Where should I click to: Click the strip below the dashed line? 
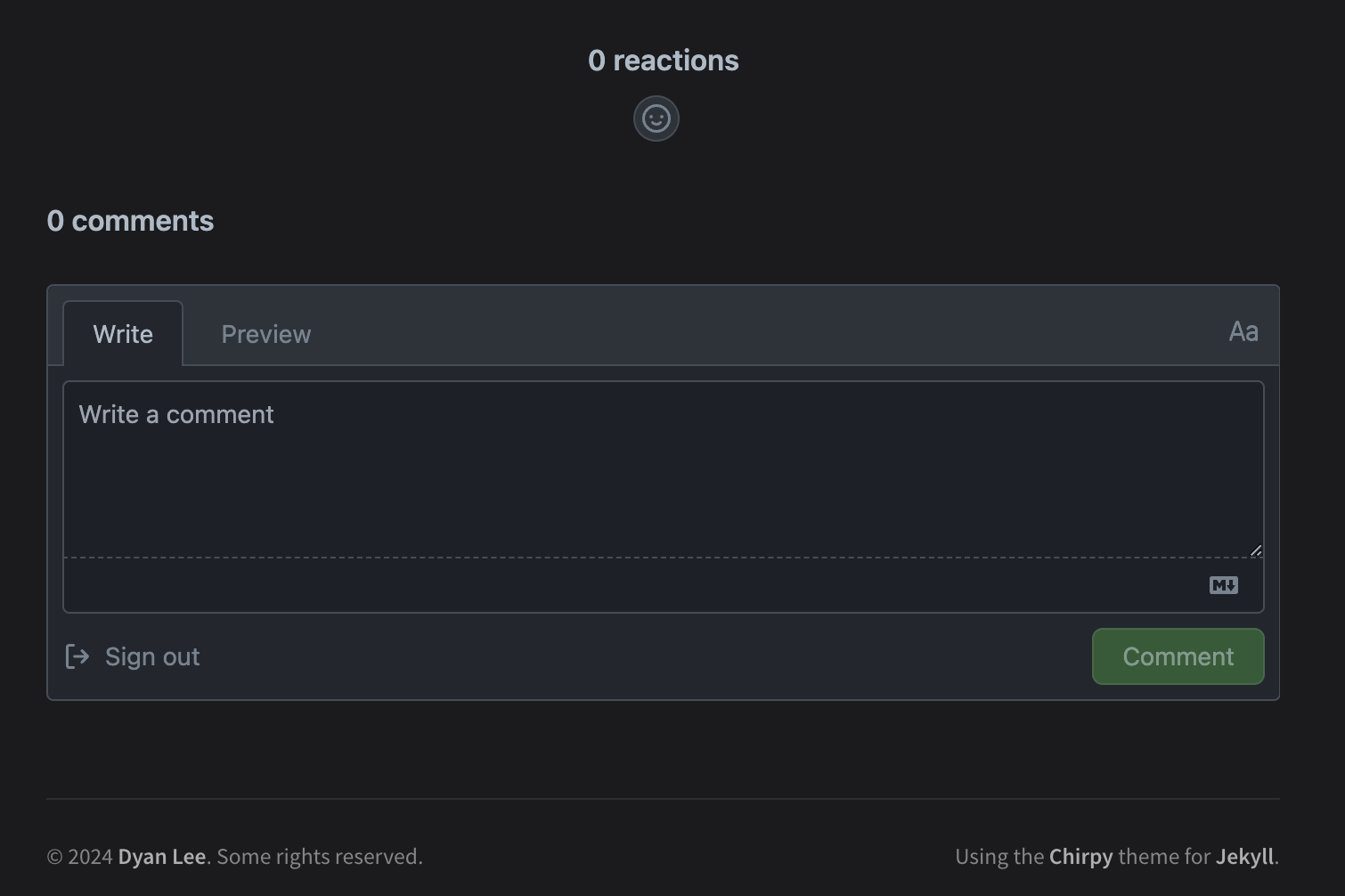pos(664,585)
